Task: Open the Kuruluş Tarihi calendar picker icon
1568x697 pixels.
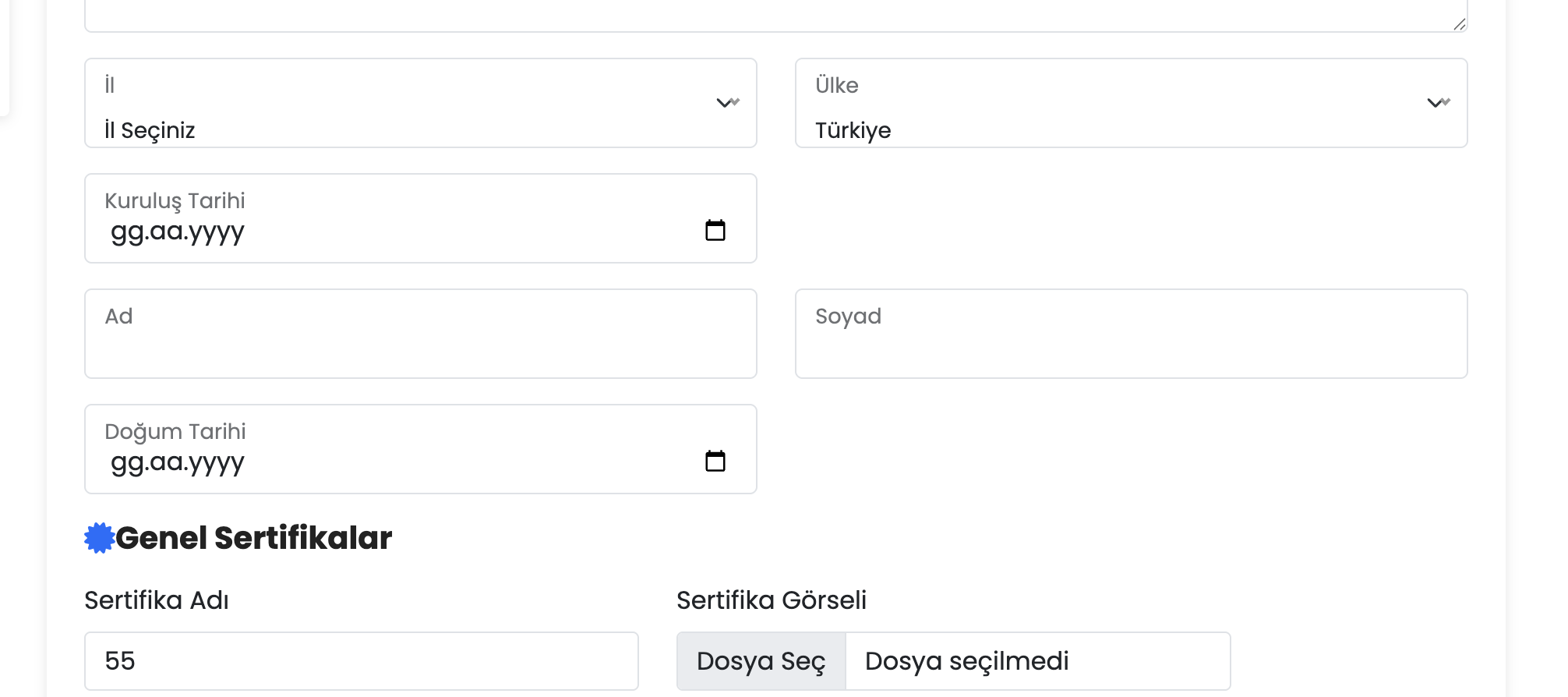Action: coord(715,230)
